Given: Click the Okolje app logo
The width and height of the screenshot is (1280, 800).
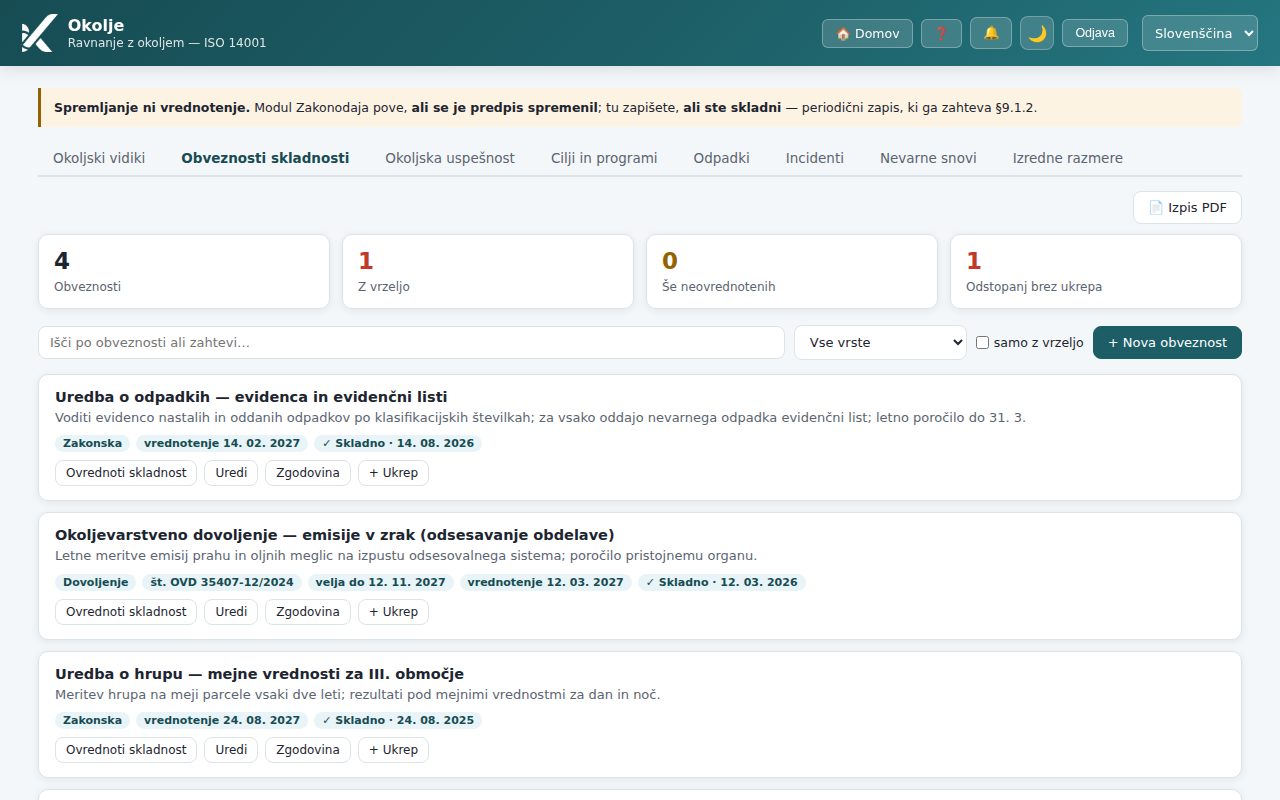Looking at the screenshot, I should (38, 33).
